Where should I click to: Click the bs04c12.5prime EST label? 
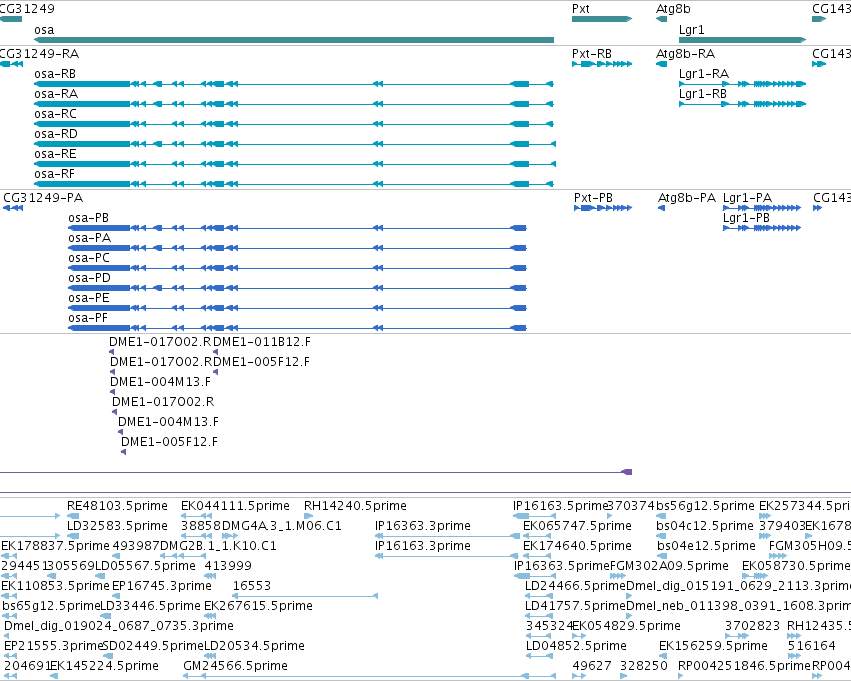click(705, 526)
